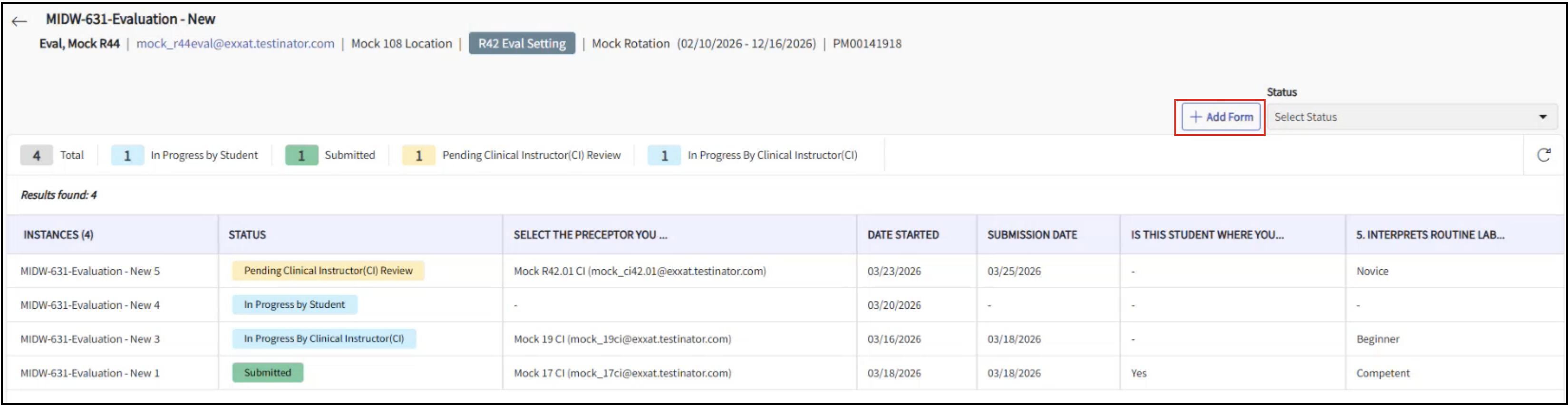Click the Instances (4) column header
The height and width of the screenshot is (405, 1568).
(58, 235)
